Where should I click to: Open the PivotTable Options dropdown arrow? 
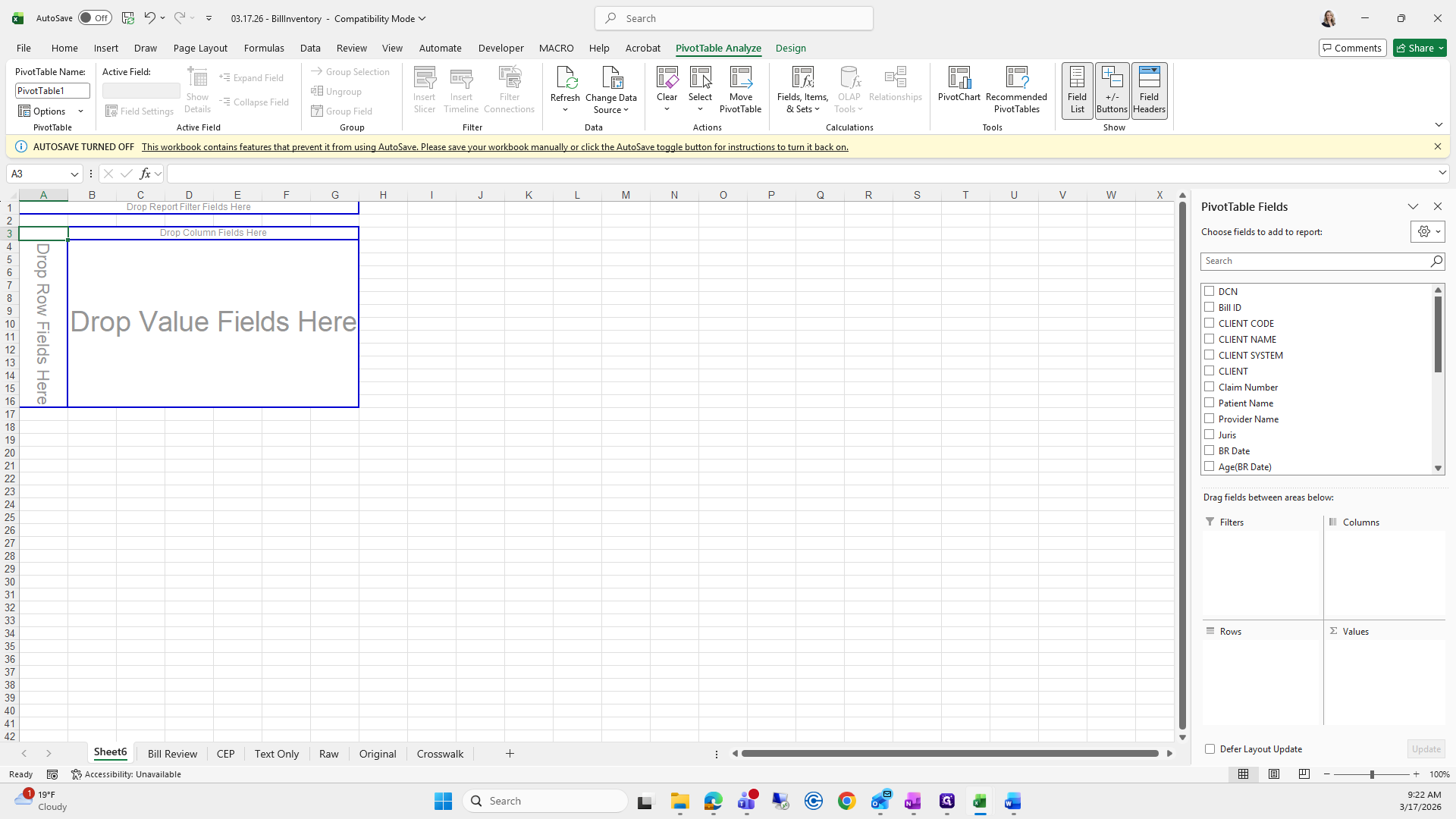pos(80,111)
